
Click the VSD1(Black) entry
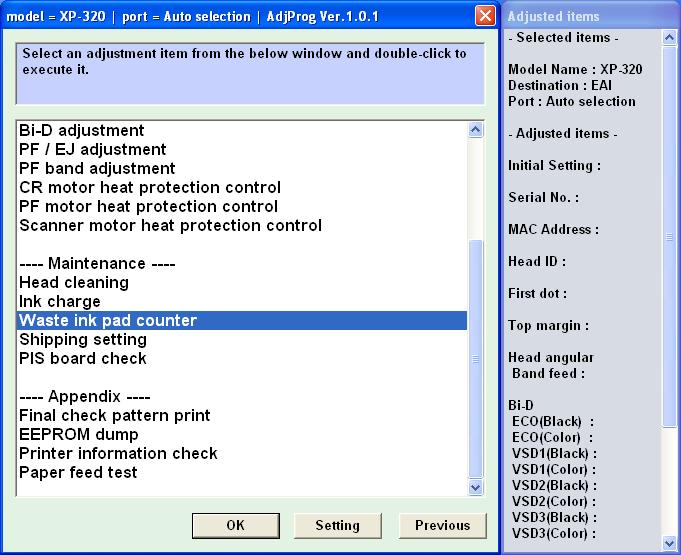coord(554,454)
